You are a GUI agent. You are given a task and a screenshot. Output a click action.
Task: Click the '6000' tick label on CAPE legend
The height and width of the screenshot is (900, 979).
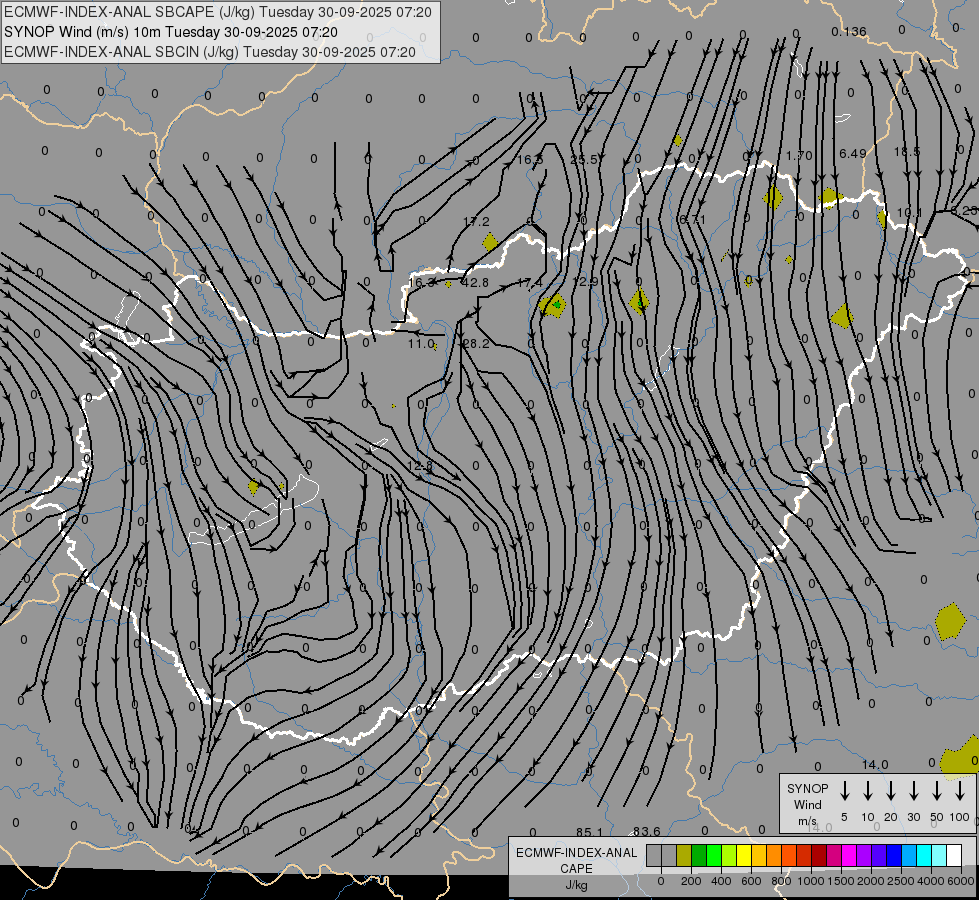click(x=961, y=881)
